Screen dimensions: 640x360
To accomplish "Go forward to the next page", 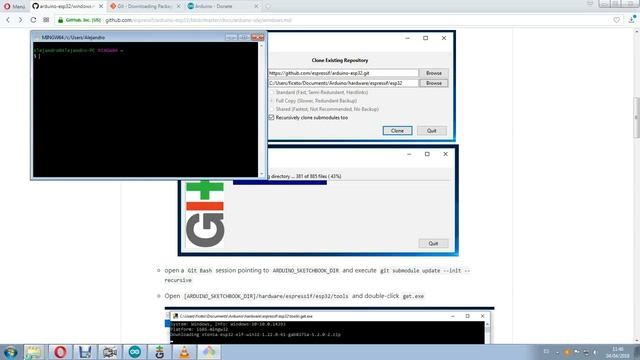I will click(20, 20).
